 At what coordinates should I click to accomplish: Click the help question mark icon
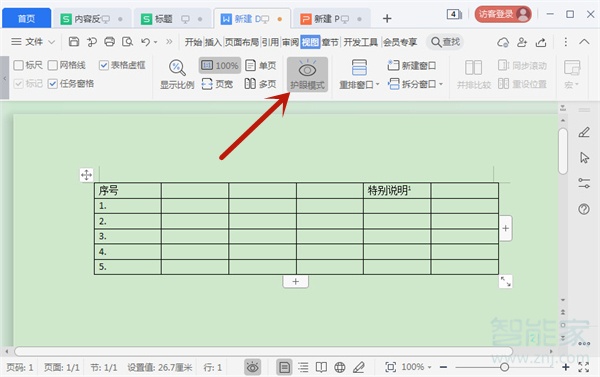click(584, 209)
